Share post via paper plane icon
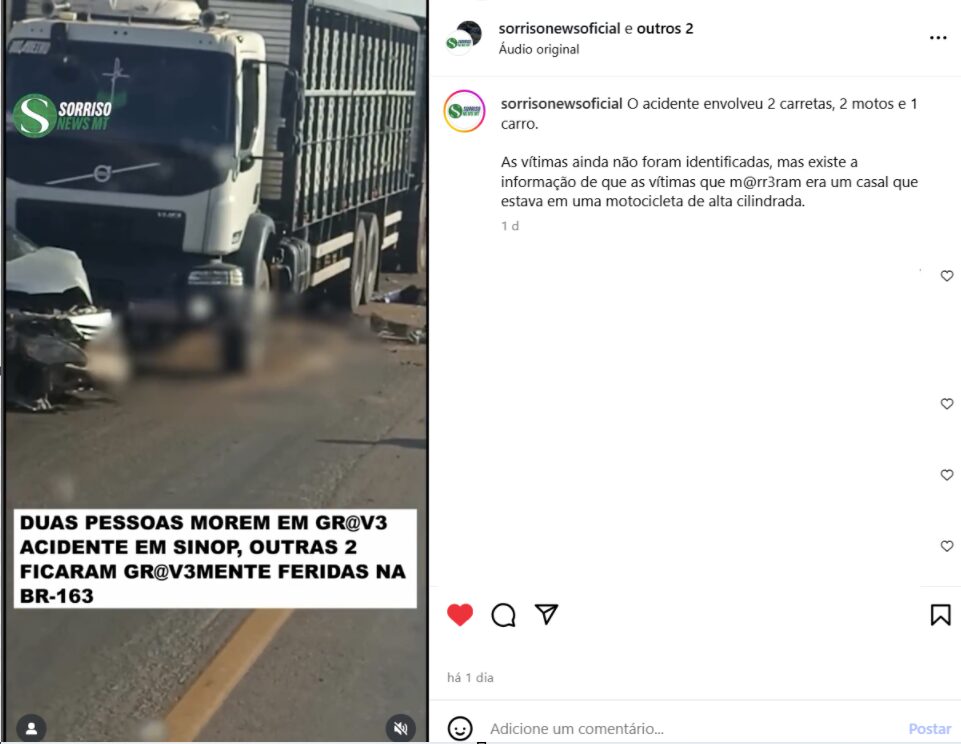The image size is (961, 744). click(546, 614)
